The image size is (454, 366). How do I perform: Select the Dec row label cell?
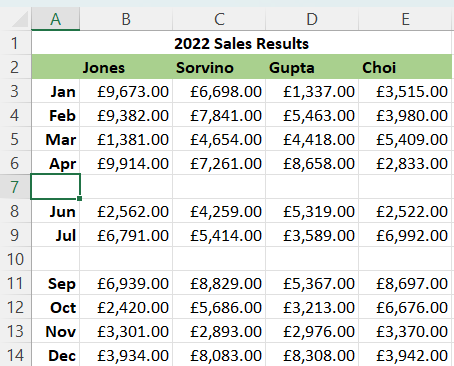coord(56,355)
